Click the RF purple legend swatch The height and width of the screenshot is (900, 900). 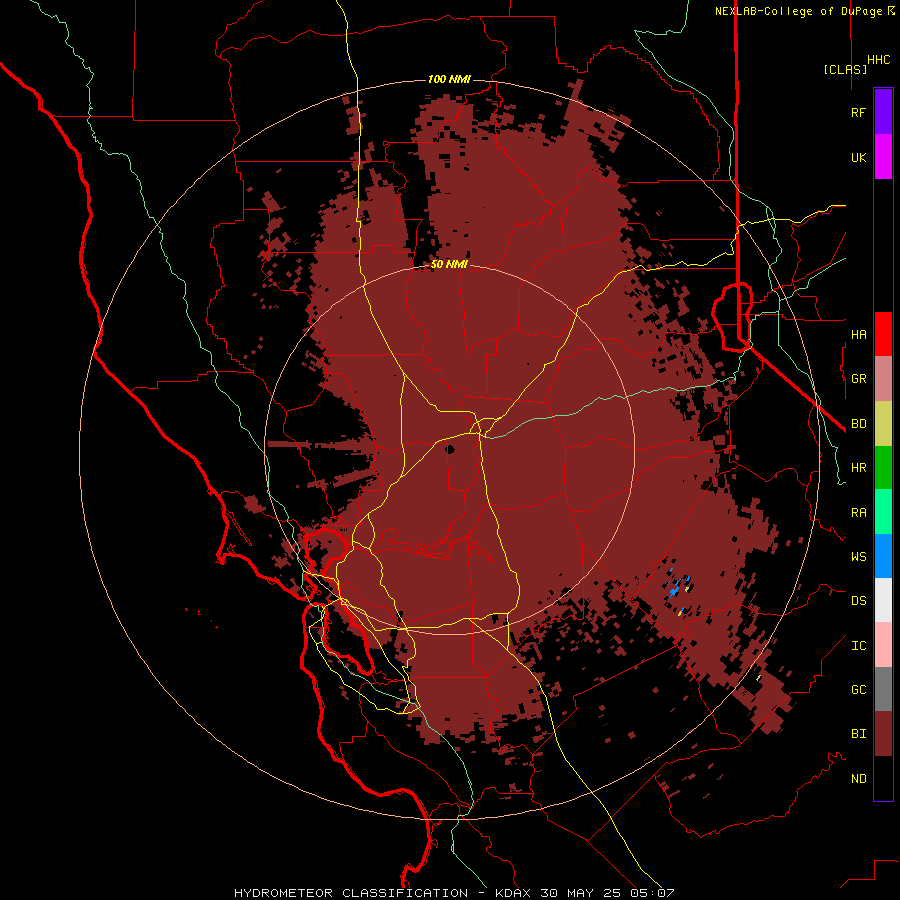point(883,112)
